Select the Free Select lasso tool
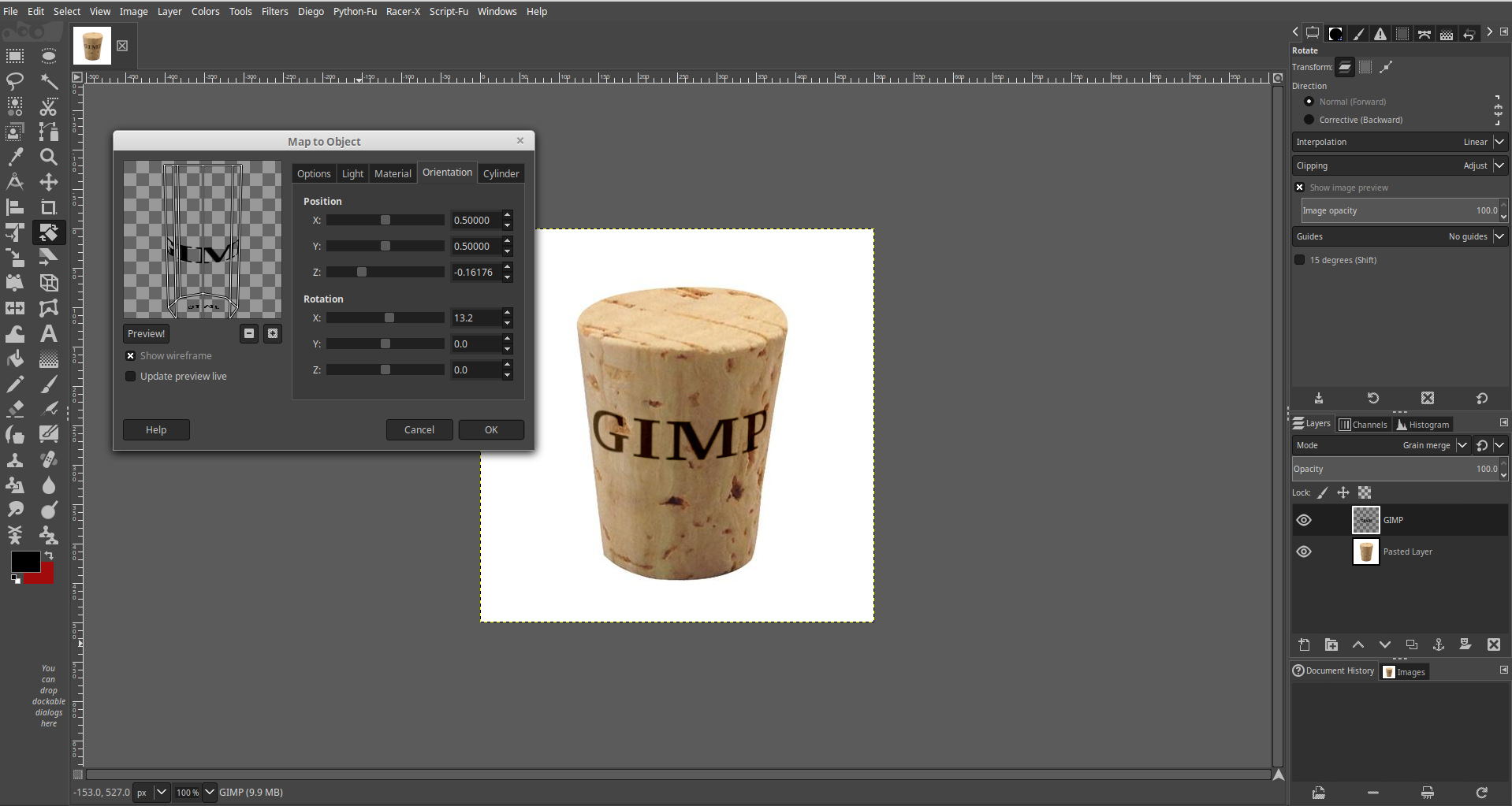Viewport: 1512px width, 806px height. click(x=15, y=81)
